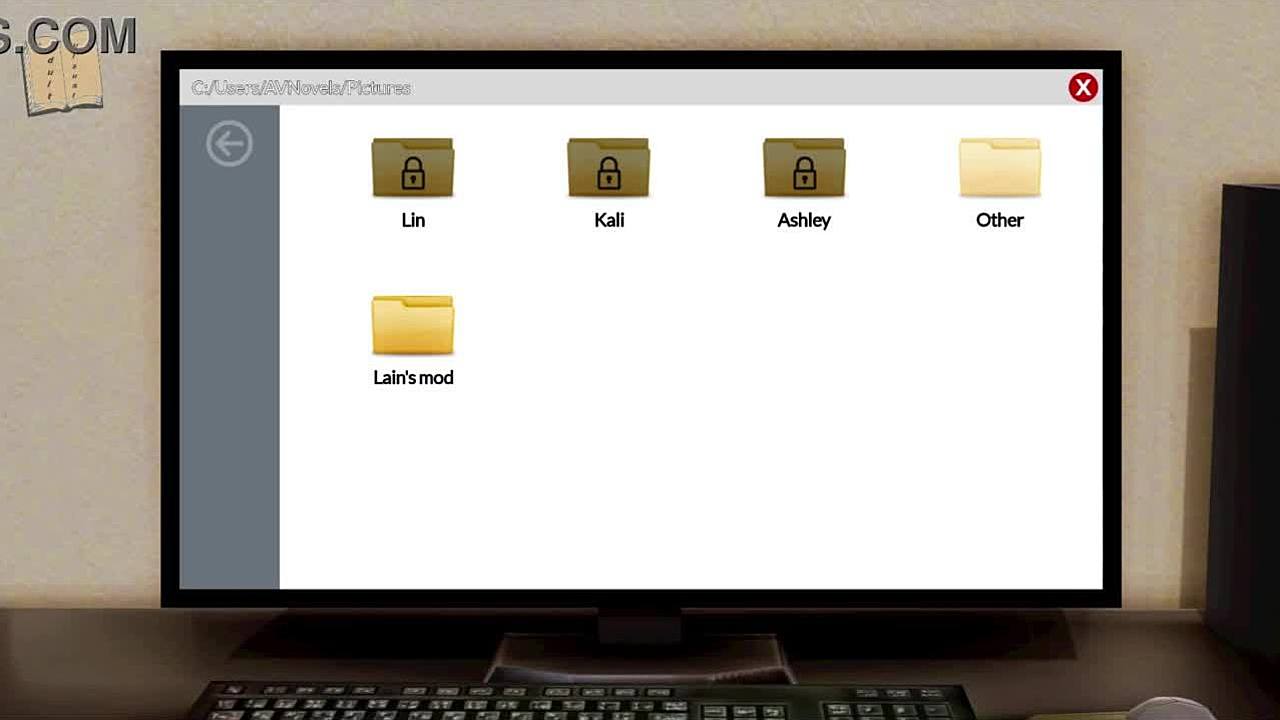
Task: Select the "Ashley" folder name label
Action: [804, 220]
